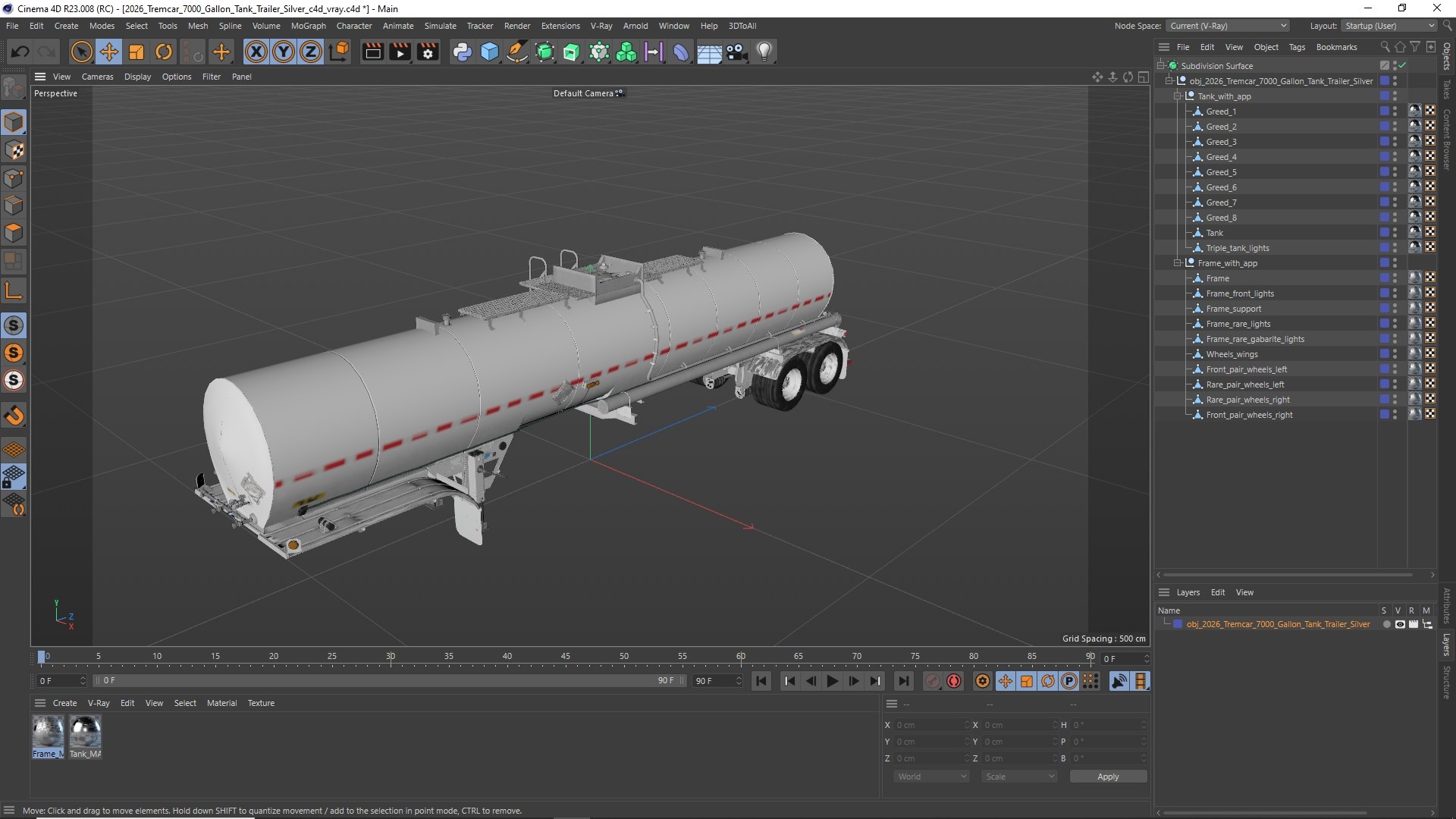Click the Floor grid object icon
The height and width of the screenshot is (819, 1456).
click(709, 52)
